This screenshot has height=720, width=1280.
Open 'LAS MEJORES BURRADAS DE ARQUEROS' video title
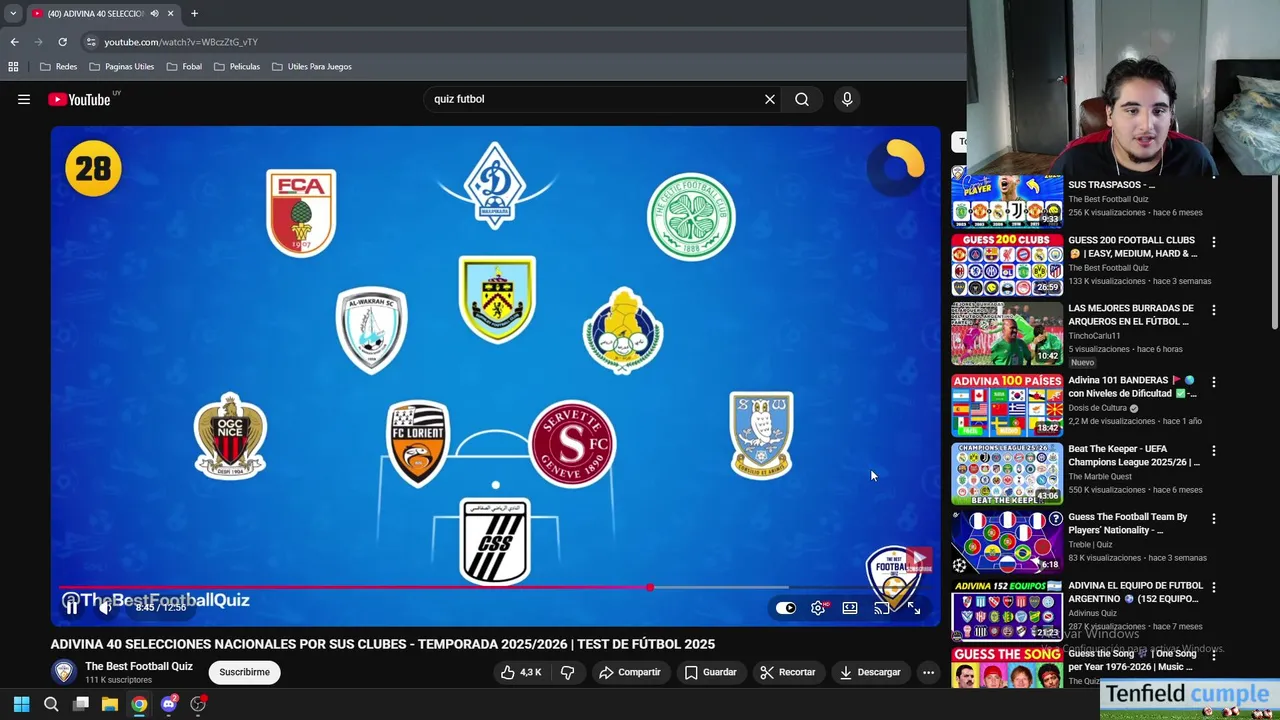tap(1131, 315)
